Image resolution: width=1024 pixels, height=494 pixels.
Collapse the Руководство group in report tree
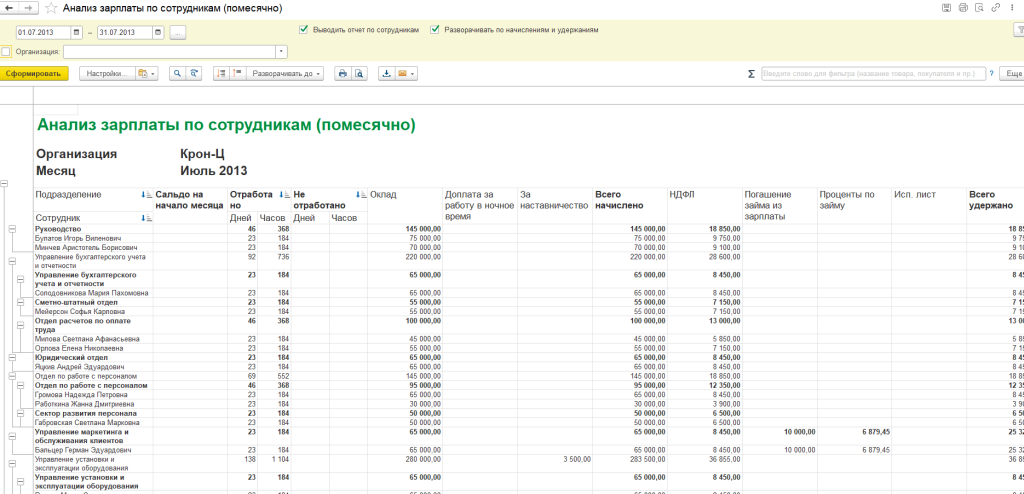point(11,229)
